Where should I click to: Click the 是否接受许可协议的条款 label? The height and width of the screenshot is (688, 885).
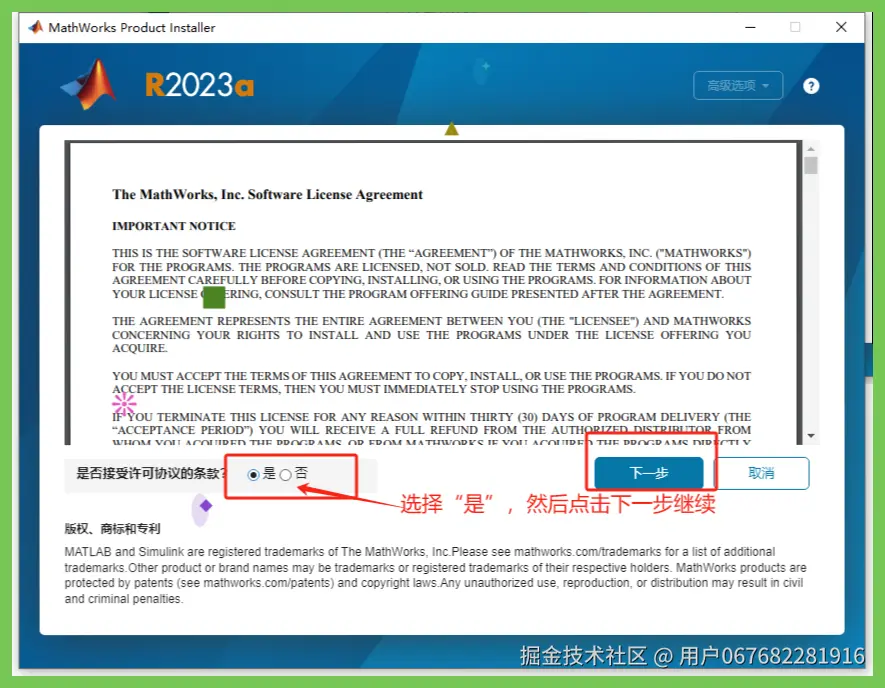point(151,474)
